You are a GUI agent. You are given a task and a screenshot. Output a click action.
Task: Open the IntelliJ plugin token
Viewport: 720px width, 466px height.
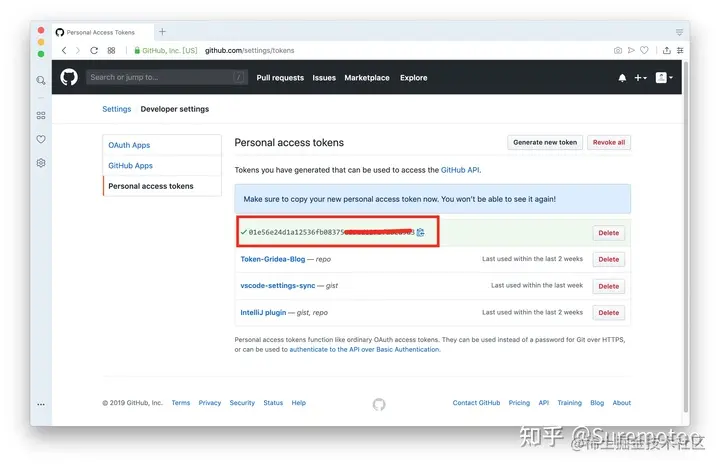tap(263, 312)
